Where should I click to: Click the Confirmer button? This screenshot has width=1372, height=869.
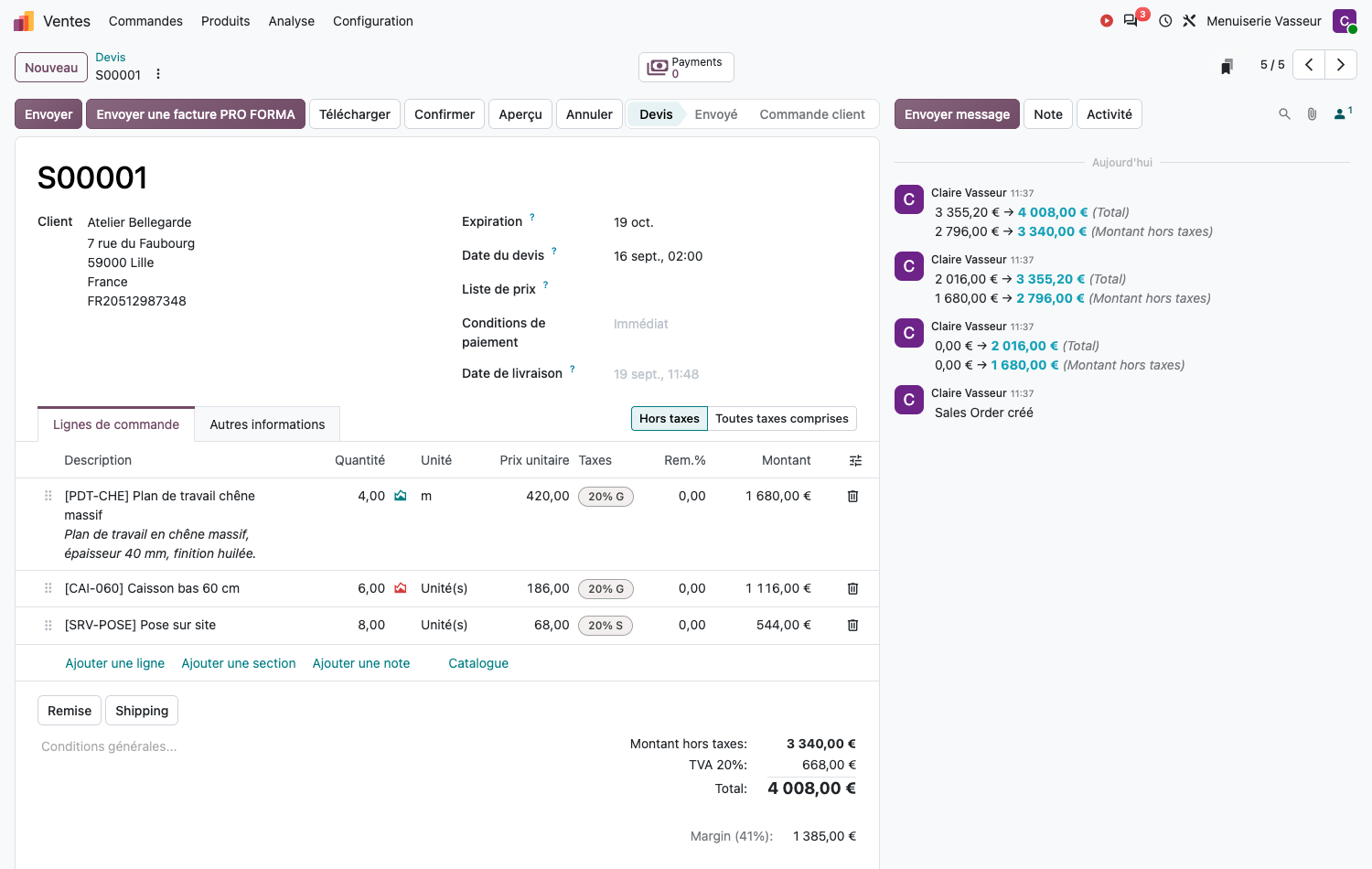pos(445,114)
